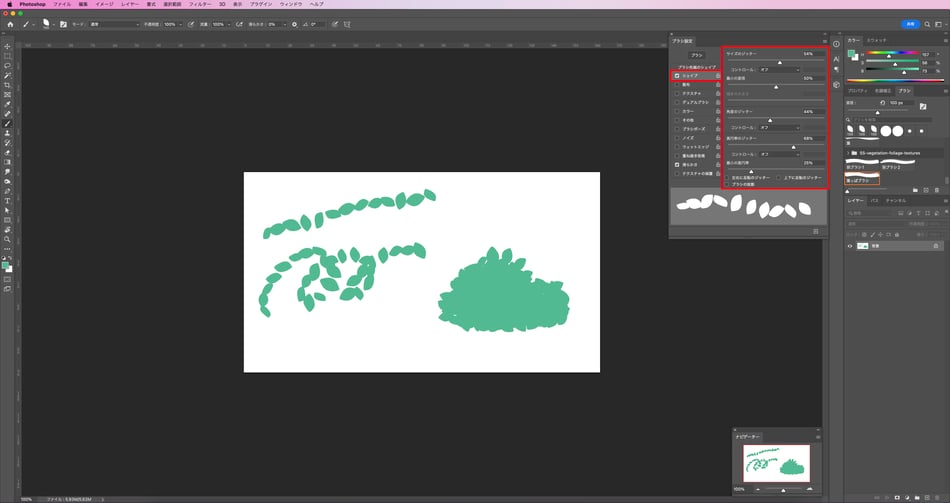Select the Move tool in the toolbar

click(7, 47)
